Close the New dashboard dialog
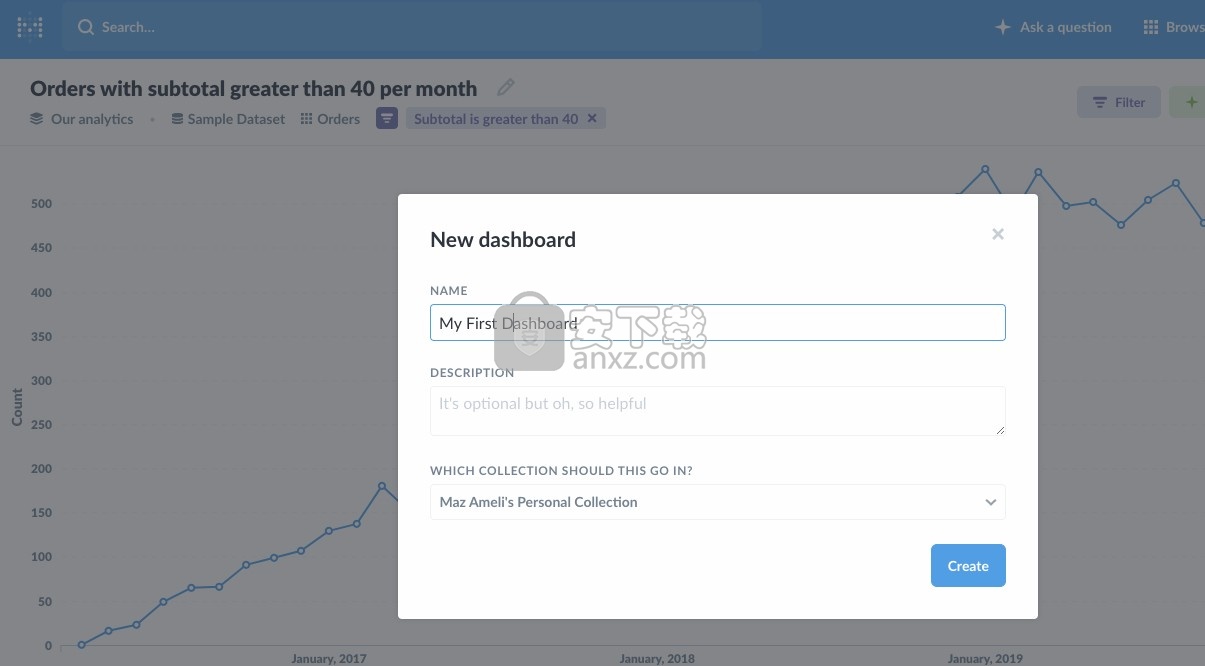 click(997, 234)
